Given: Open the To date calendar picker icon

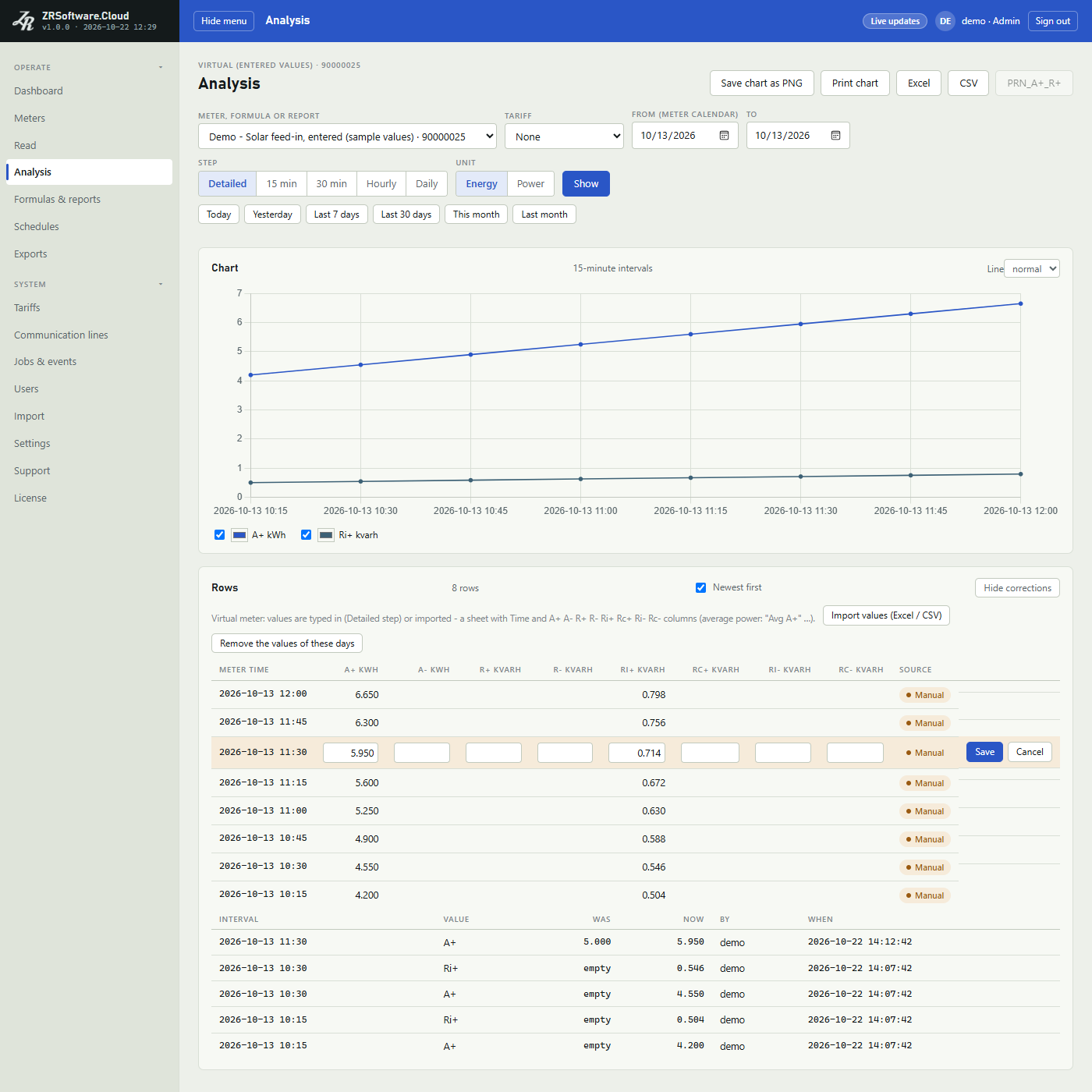Looking at the screenshot, I should [835, 136].
